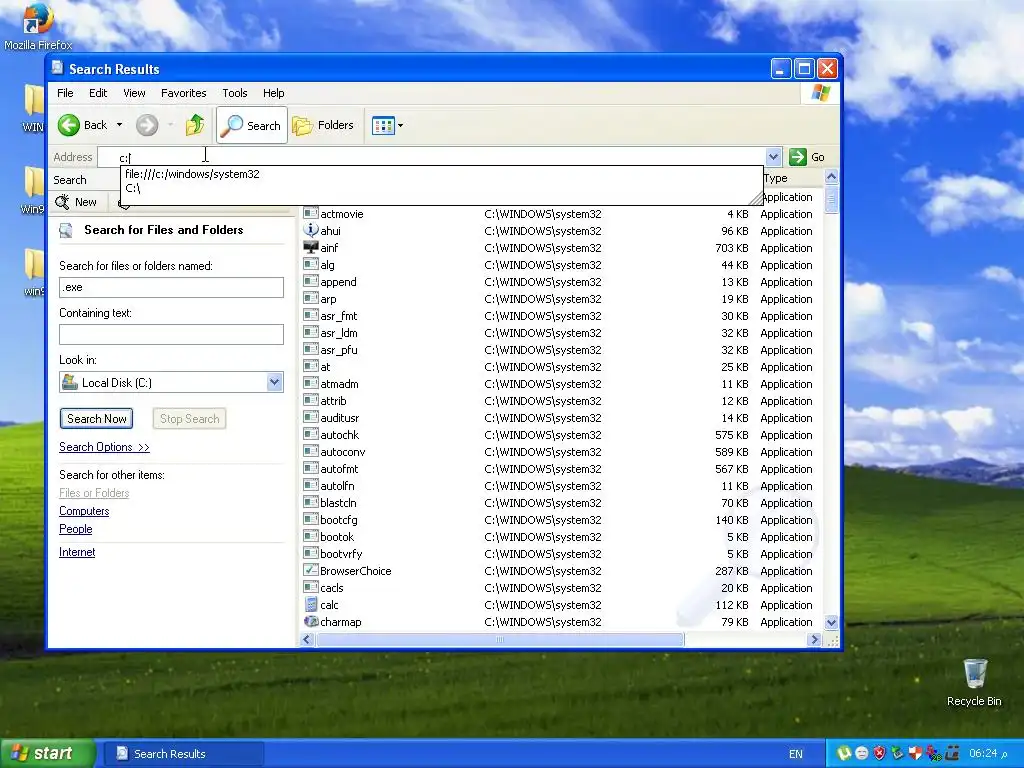Expand the Address bar dropdown arrow
This screenshot has height=768, width=1024.
773,157
